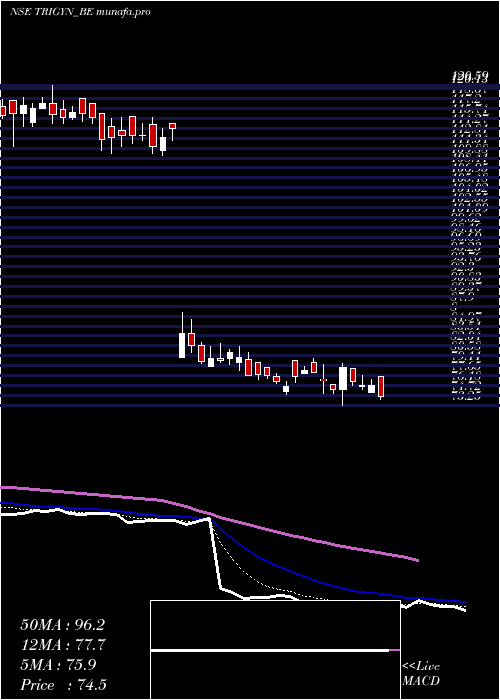This screenshot has width=500, height=700.
Task: Click the white MACD panel box
Action: pyautogui.click(x=275, y=650)
